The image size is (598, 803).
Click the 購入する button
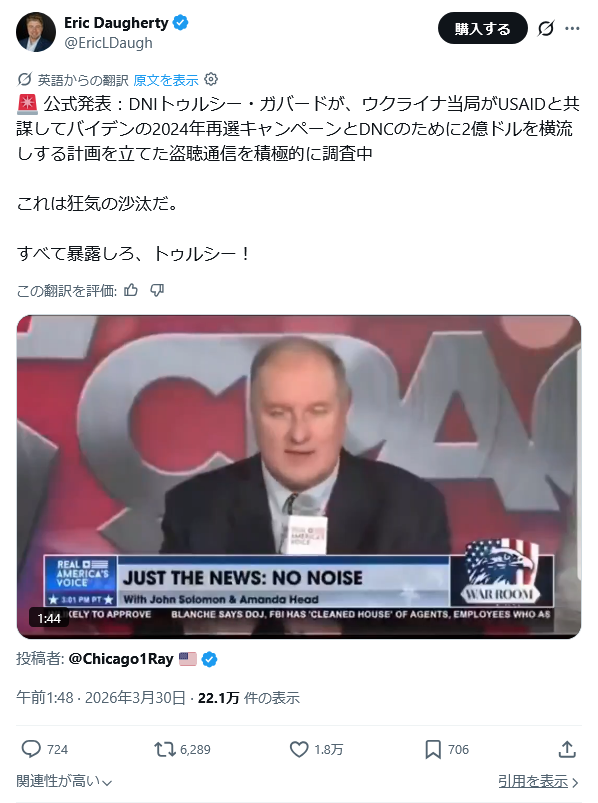tap(482, 28)
